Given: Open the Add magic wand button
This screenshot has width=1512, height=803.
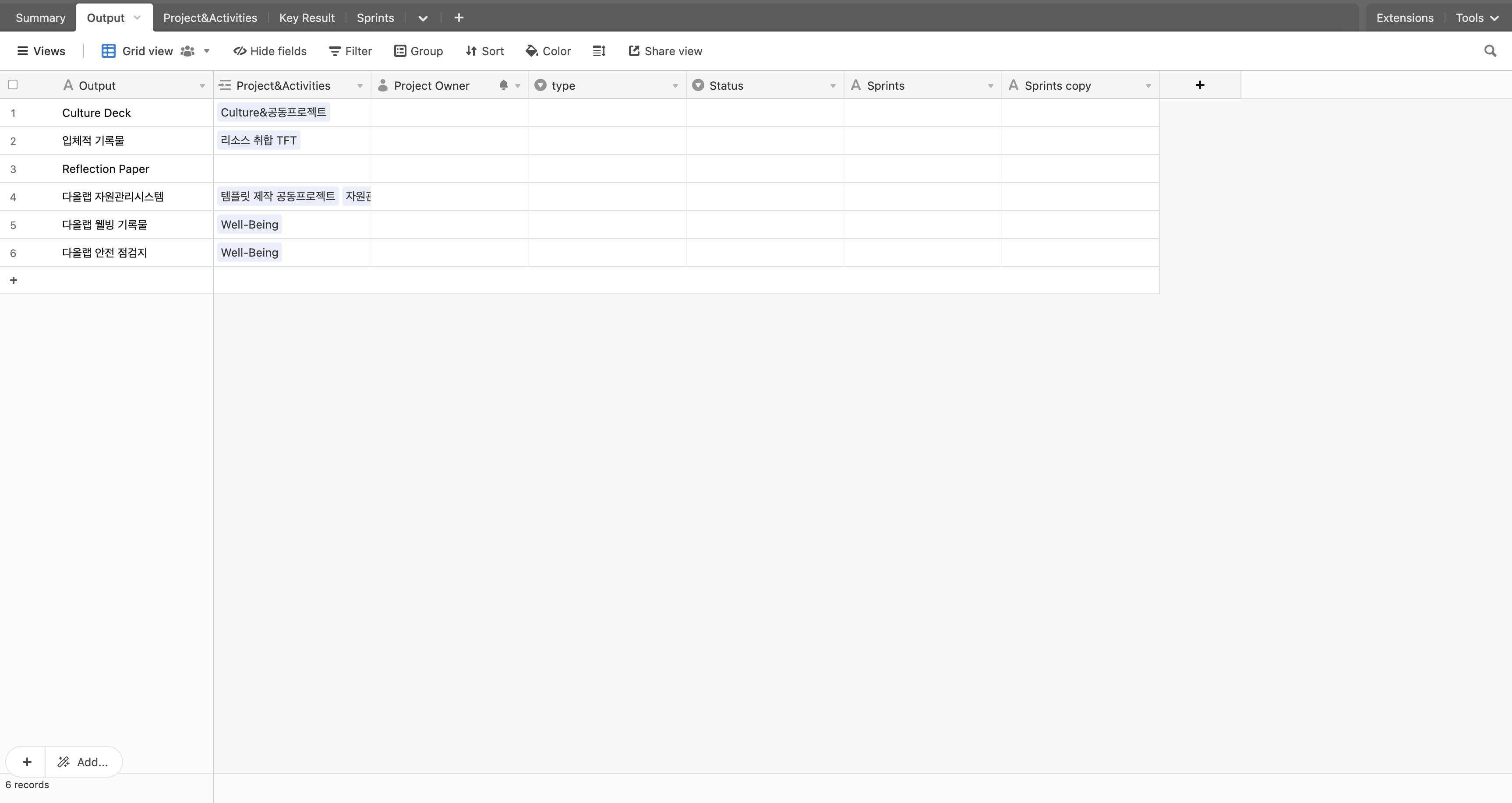Looking at the screenshot, I should point(83,762).
